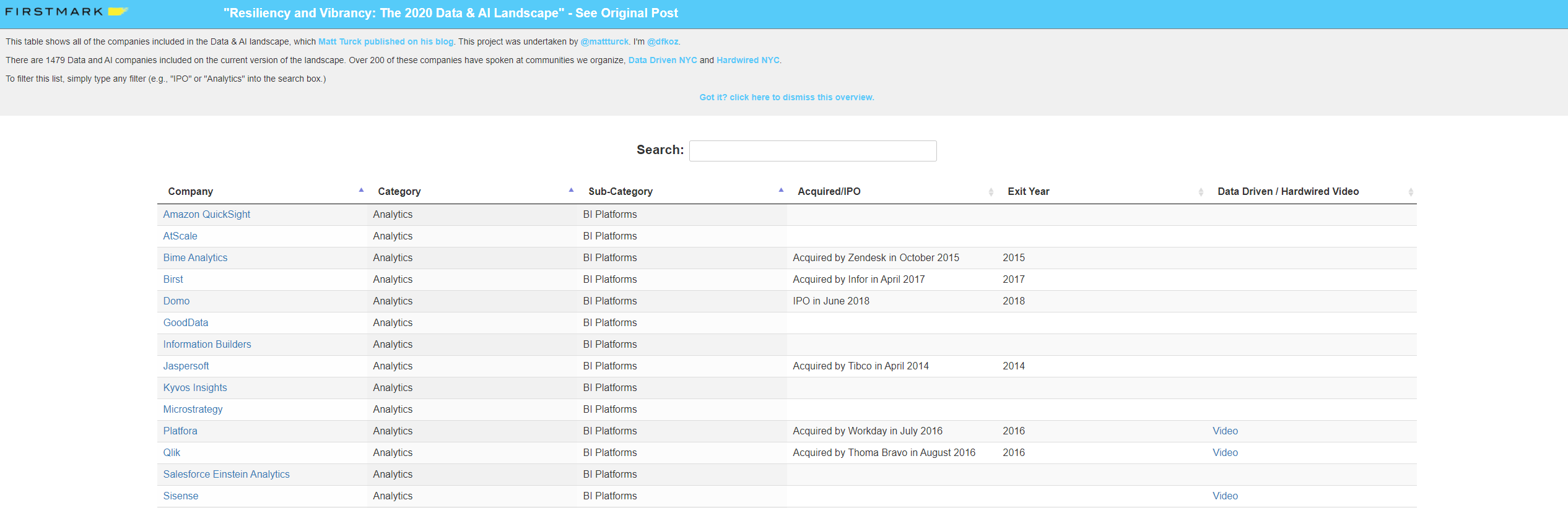The width and height of the screenshot is (1568, 508).
Task: Open the Hardwired NYC link
Action: [x=747, y=60]
